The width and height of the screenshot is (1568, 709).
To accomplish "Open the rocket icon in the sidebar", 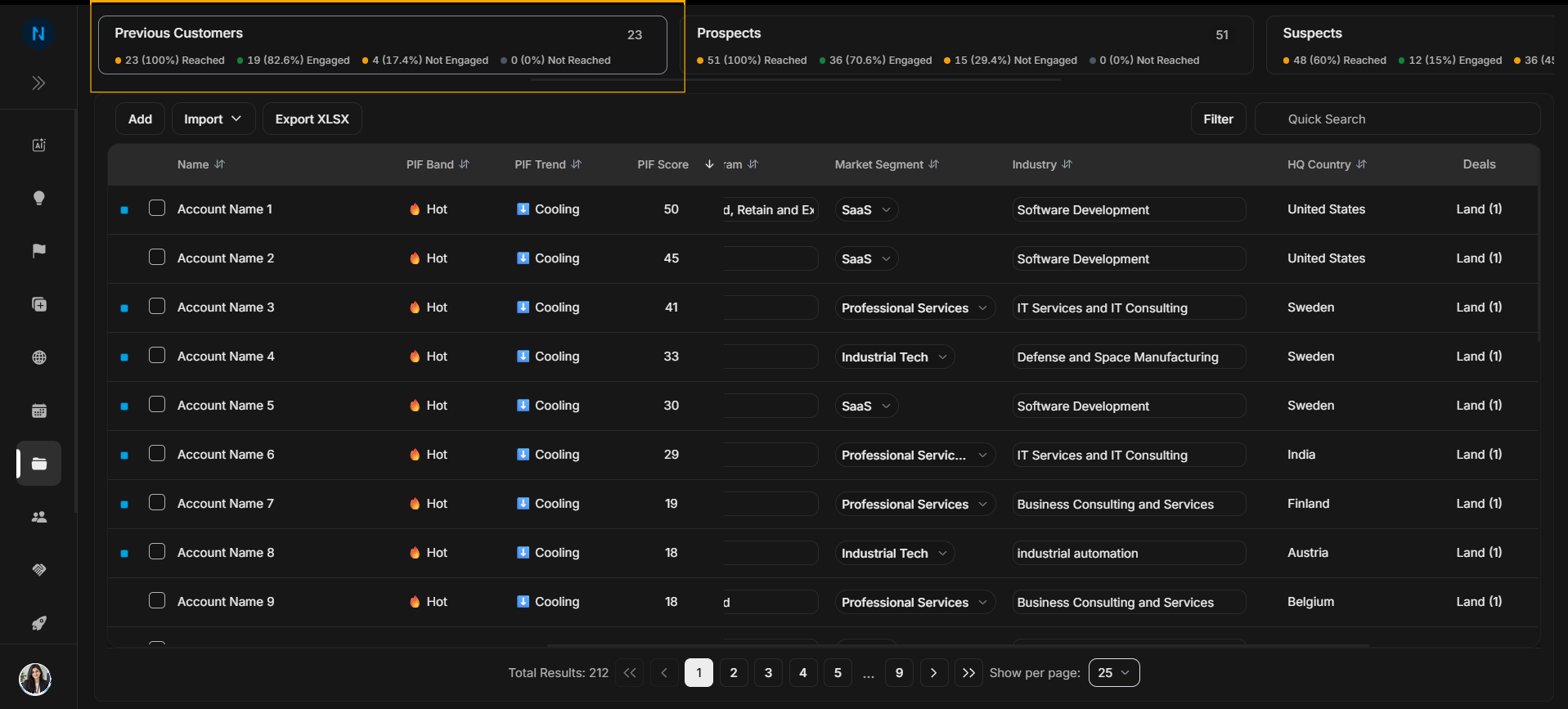I will [x=38, y=623].
